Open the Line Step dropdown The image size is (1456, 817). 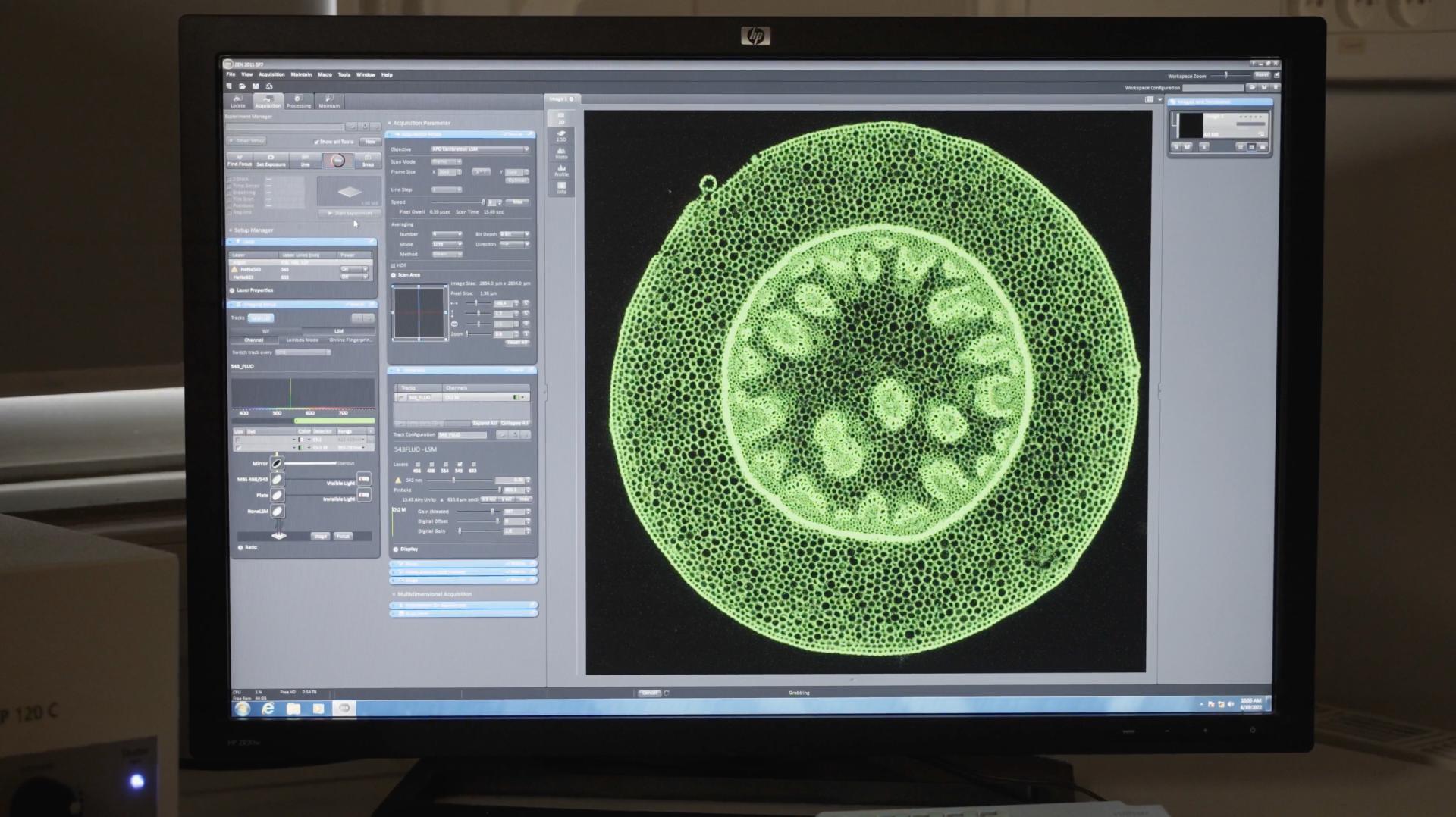tap(446, 189)
